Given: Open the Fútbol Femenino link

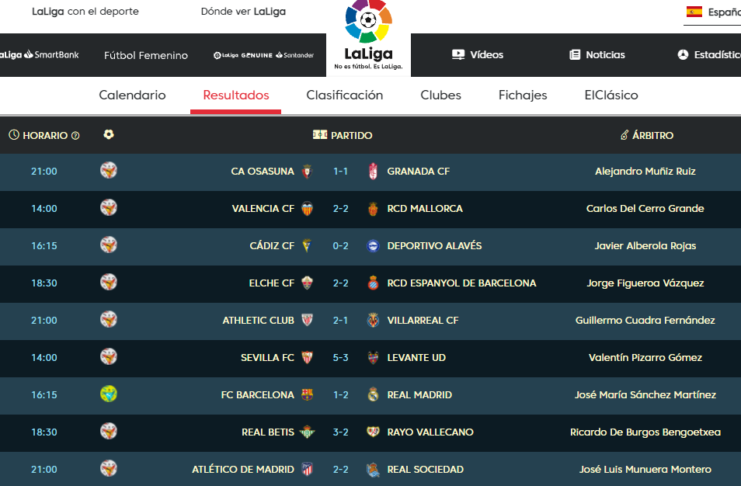Looking at the screenshot, I should click(x=146, y=55).
